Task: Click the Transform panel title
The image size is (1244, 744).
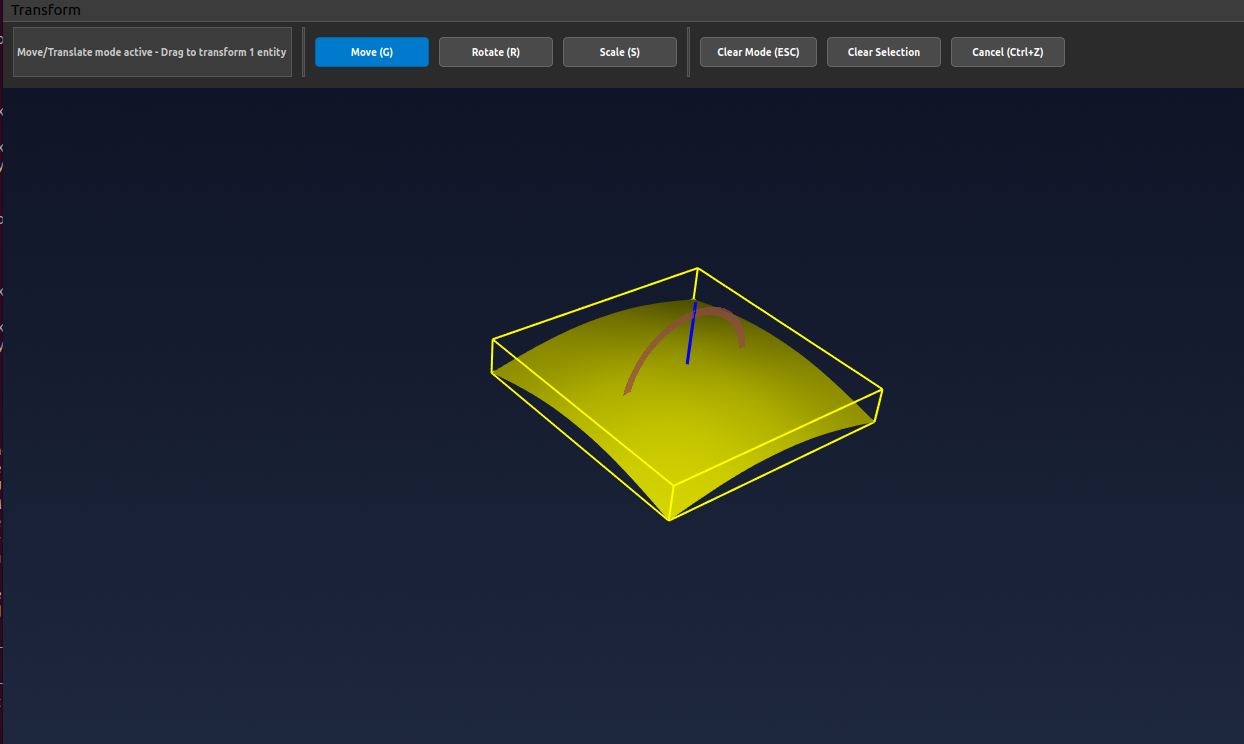Action: (46, 10)
